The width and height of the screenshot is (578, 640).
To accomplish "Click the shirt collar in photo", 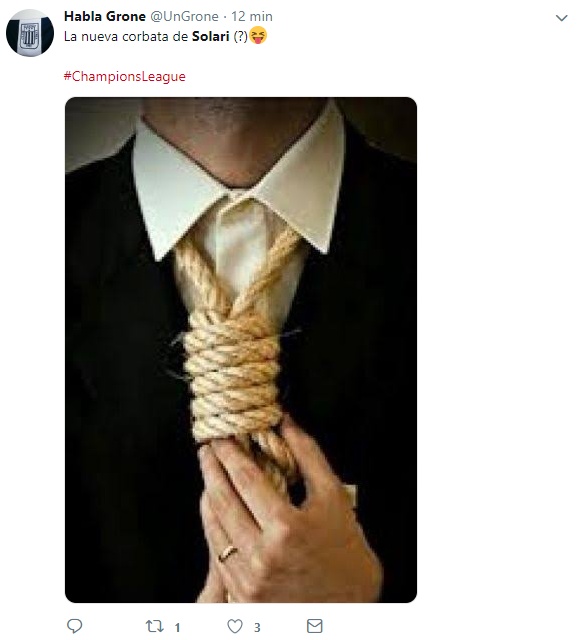I will 239,184.
